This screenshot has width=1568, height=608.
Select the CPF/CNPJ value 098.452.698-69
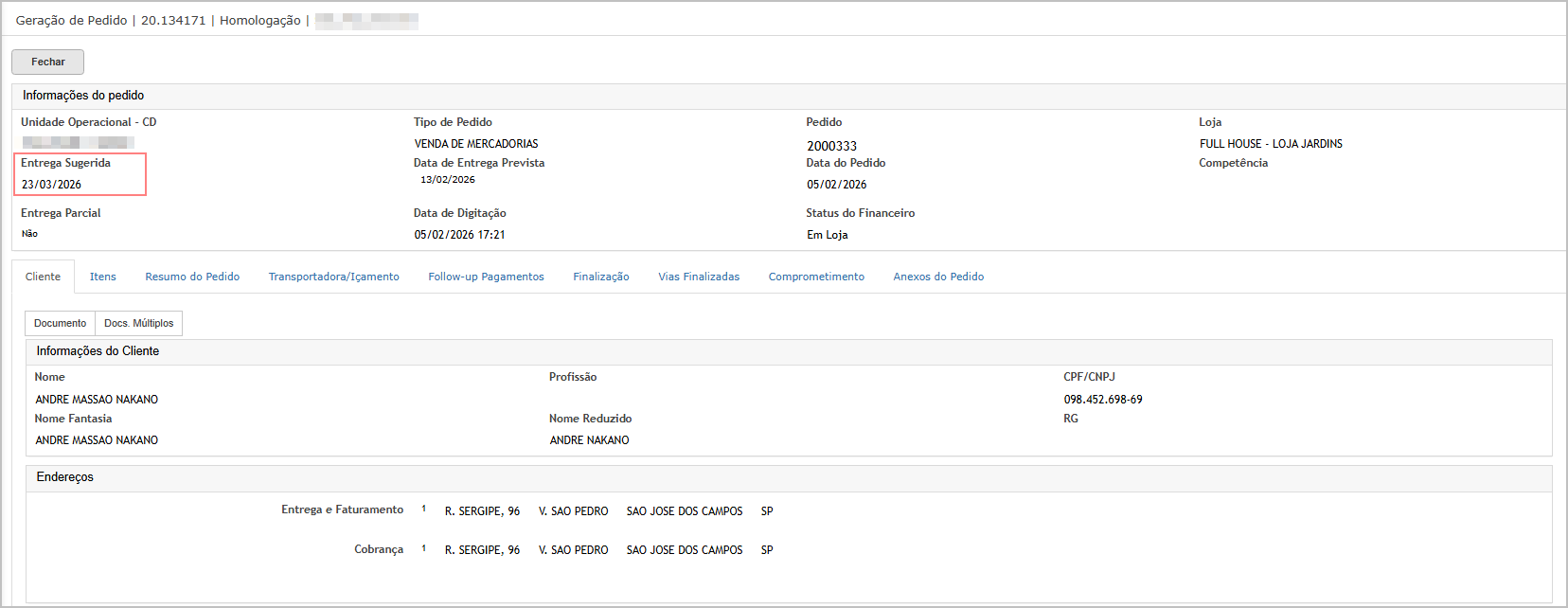(x=1102, y=400)
